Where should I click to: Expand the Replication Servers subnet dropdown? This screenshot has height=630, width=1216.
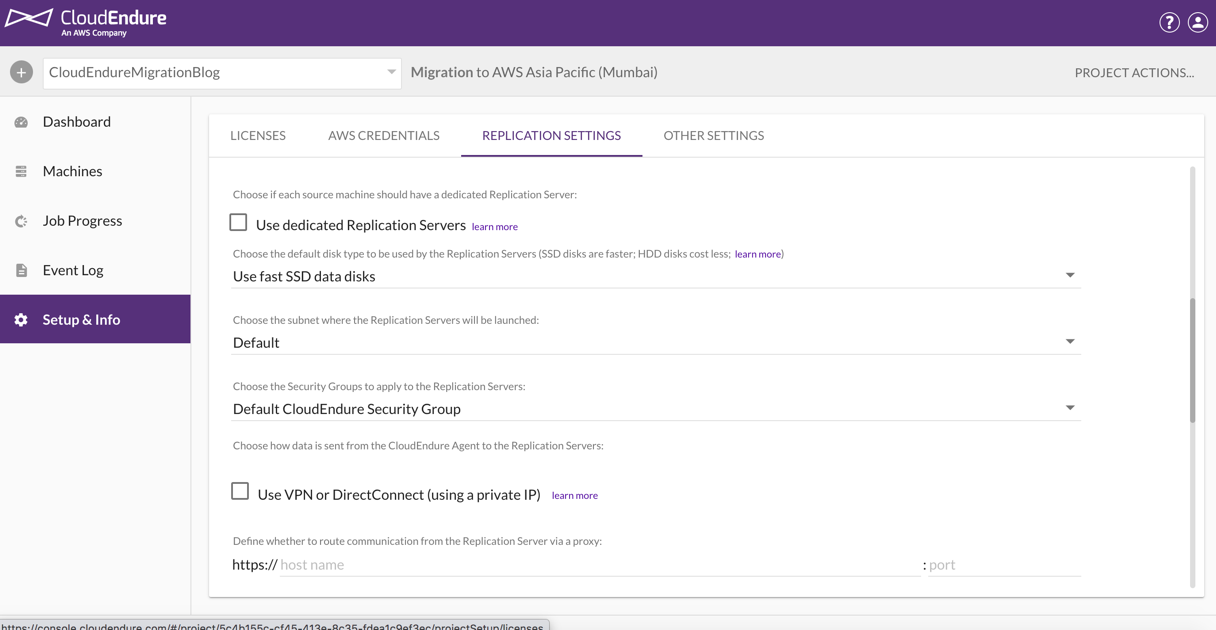pos(1070,341)
